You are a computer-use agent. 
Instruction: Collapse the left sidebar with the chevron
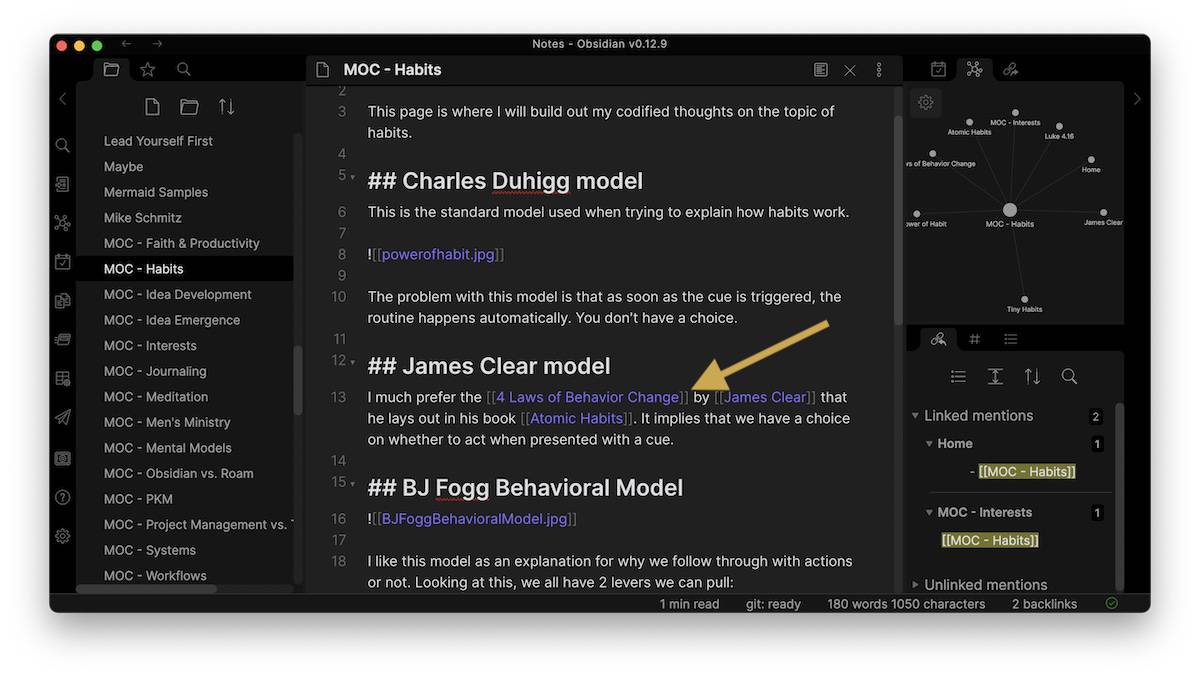(63, 99)
